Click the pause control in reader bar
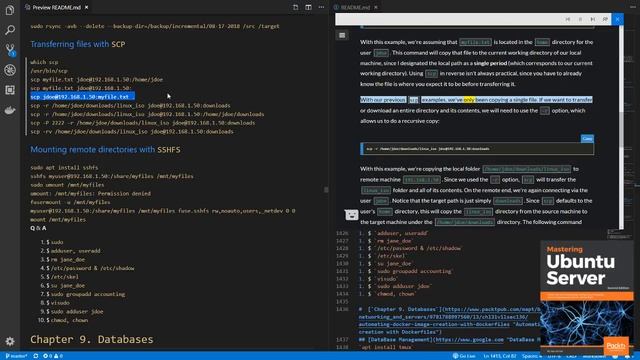This screenshot has height=360, width=640. pyautogui.click(x=580, y=19)
